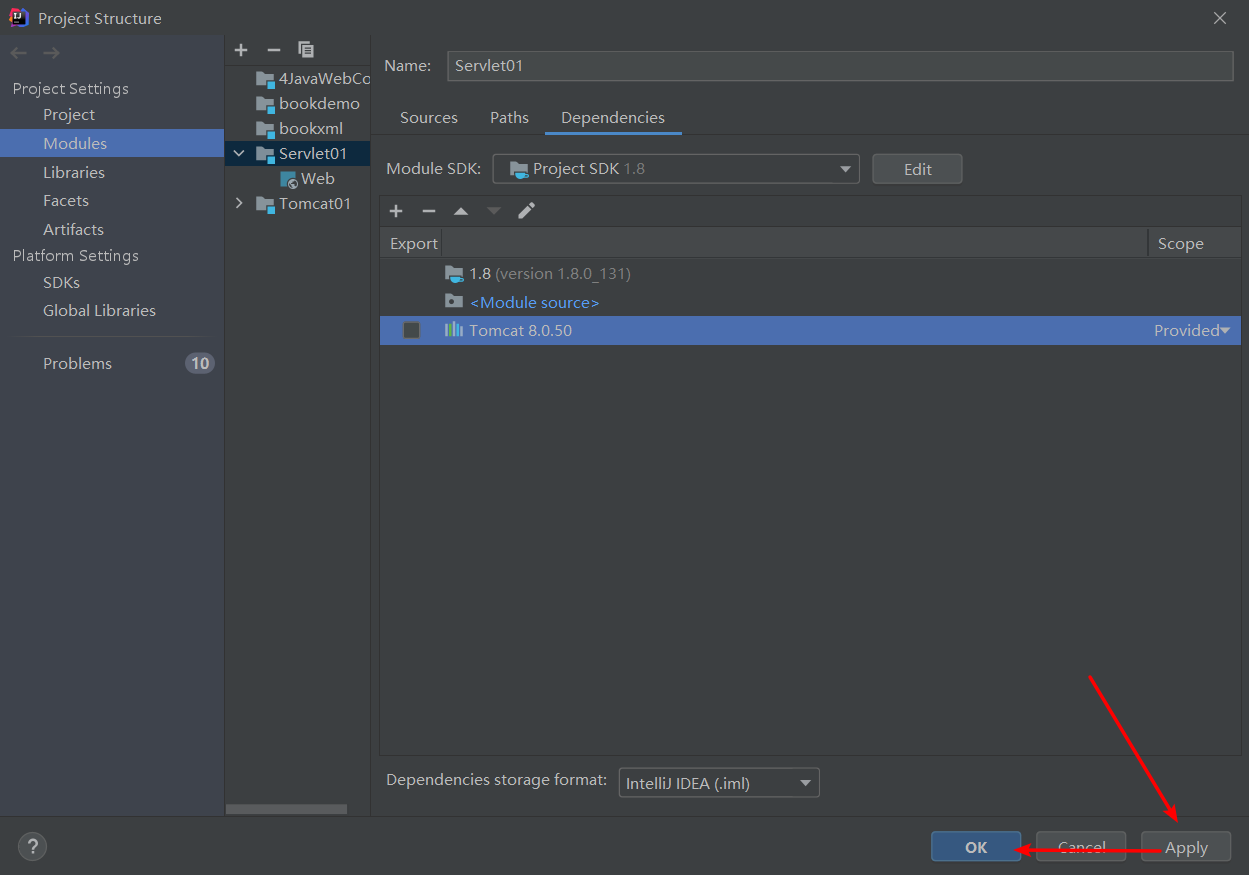This screenshot has height=875, width=1249.
Task: Click the Module source folder icon
Action: tap(454, 301)
